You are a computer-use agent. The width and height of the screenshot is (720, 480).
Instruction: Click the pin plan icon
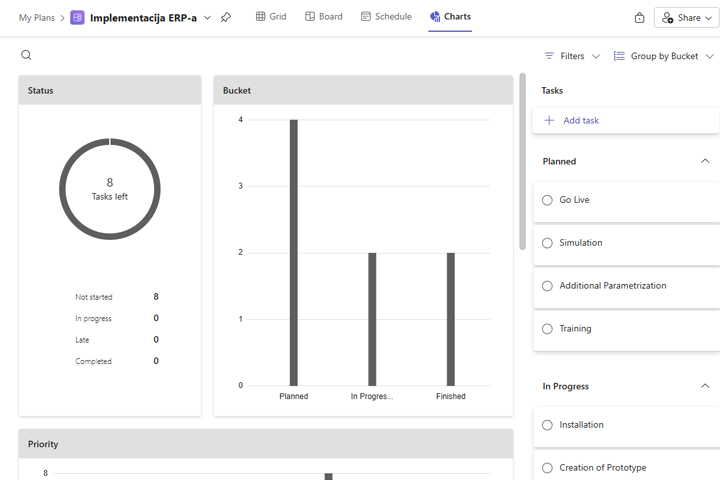click(225, 18)
